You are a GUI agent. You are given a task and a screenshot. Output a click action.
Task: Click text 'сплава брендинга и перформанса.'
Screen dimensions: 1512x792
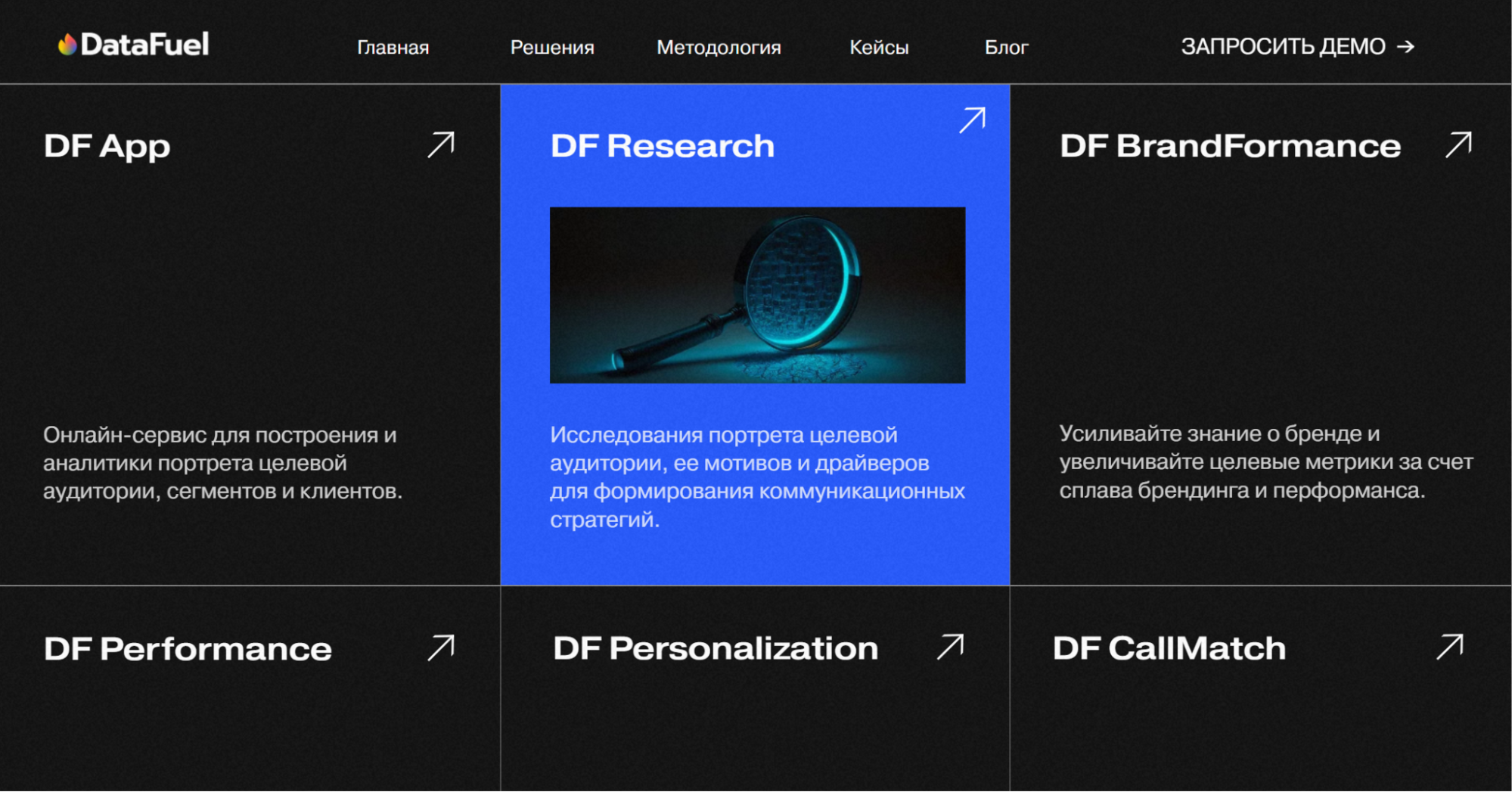click(1242, 490)
